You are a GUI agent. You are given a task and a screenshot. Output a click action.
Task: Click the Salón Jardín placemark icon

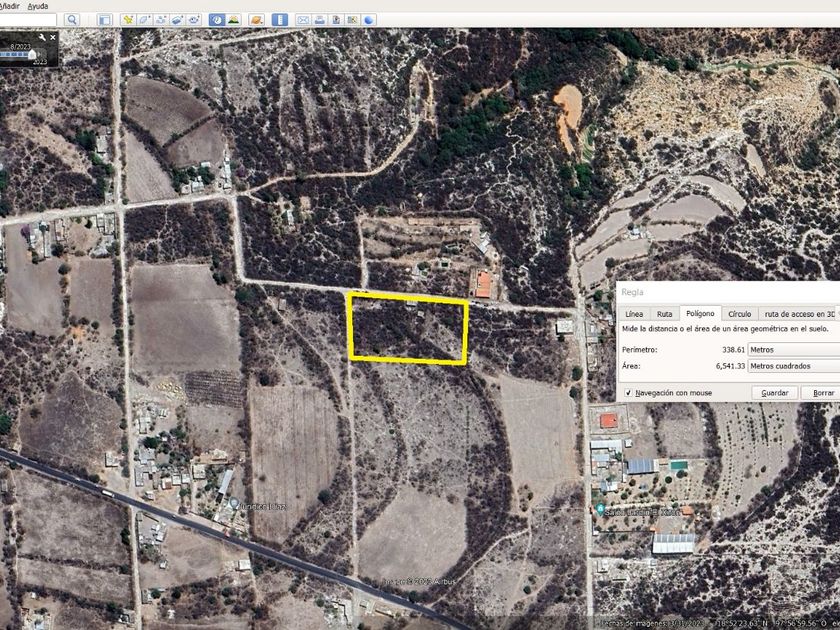[x=600, y=508]
